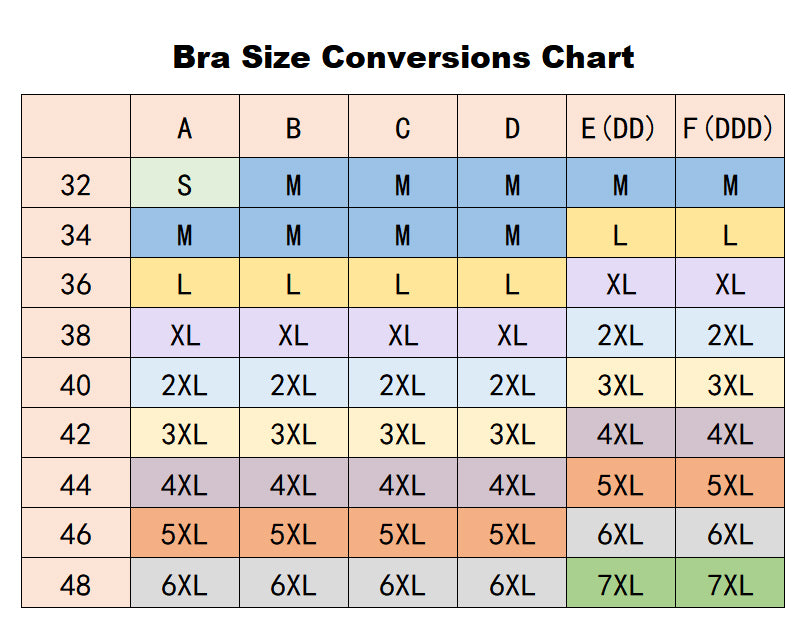
Task: Click the 5XL cell in row 46 under A
Action: pos(185,534)
